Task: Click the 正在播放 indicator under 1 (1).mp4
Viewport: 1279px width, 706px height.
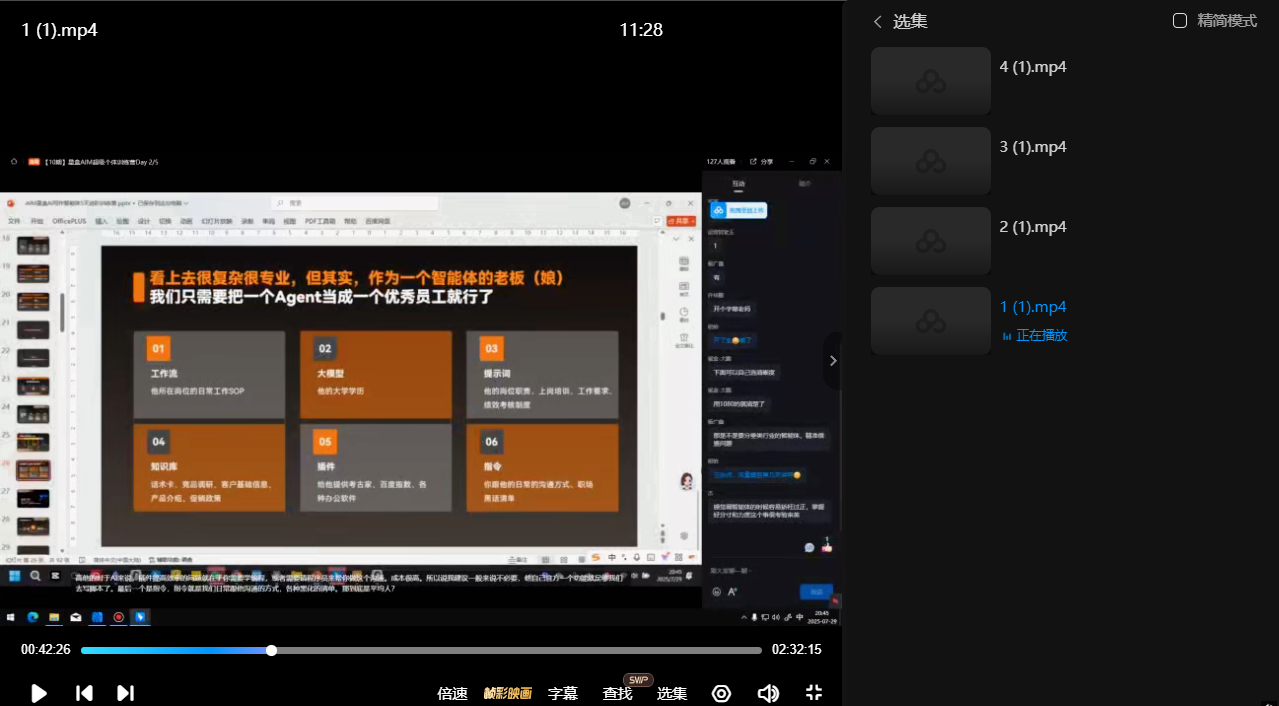Action: click(1041, 335)
